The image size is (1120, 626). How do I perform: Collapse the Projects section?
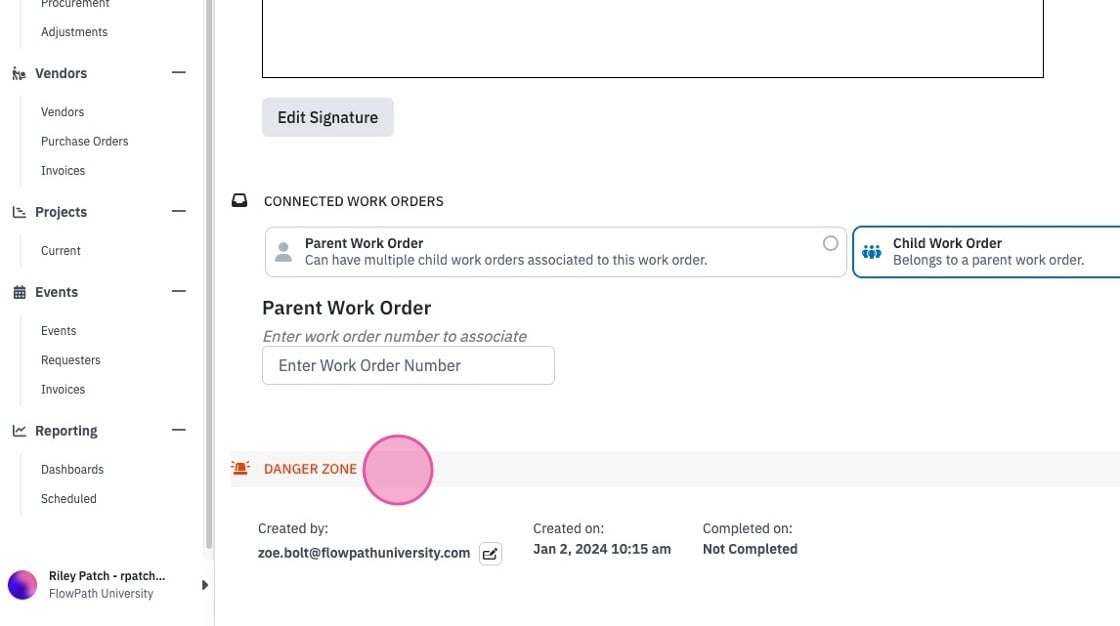click(179, 212)
